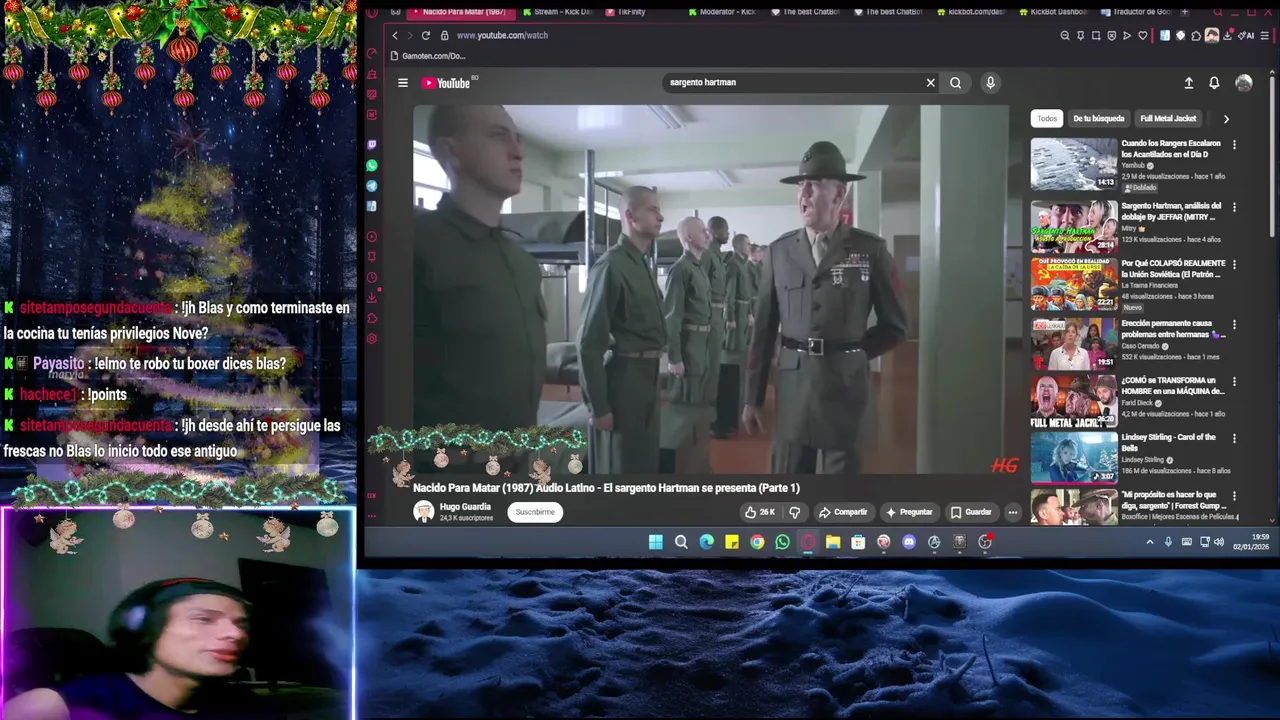Switch to the KickBot Dashboard tab
This screenshot has height=720, width=1280.
pos(1053,12)
